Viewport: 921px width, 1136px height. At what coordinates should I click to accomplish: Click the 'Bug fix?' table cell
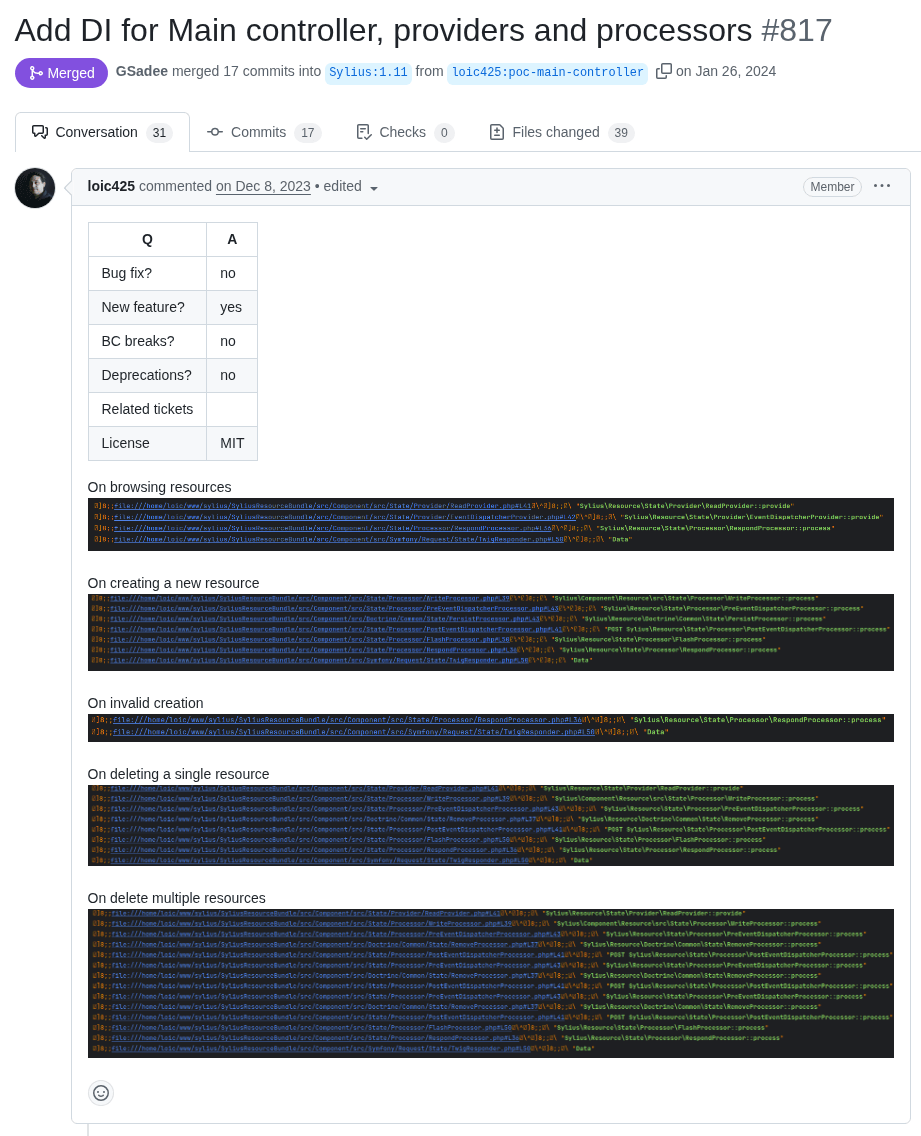coord(147,273)
